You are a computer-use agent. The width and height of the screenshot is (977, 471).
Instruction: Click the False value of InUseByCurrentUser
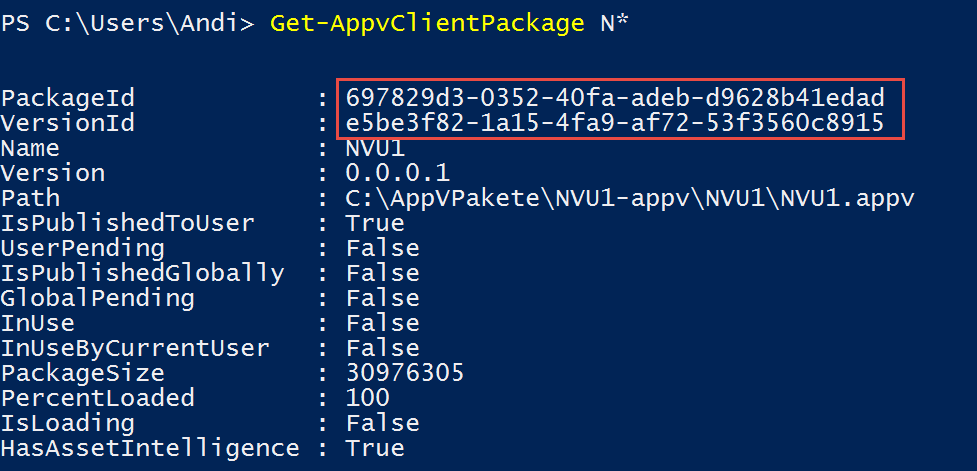coord(383,347)
